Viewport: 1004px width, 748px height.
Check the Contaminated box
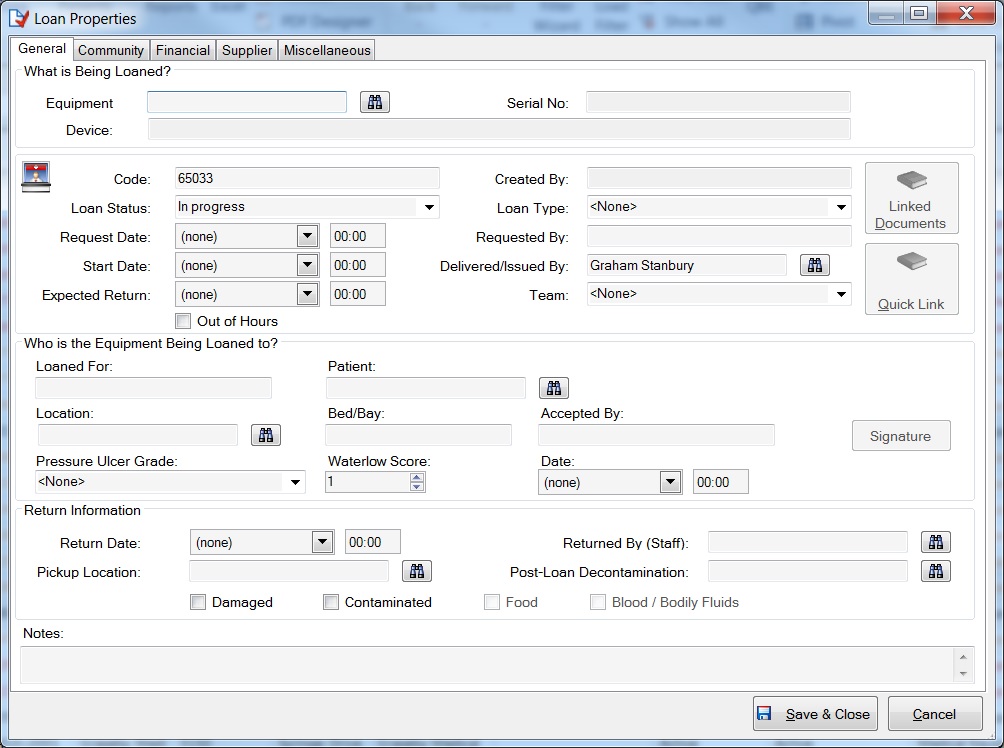pyautogui.click(x=331, y=602)
